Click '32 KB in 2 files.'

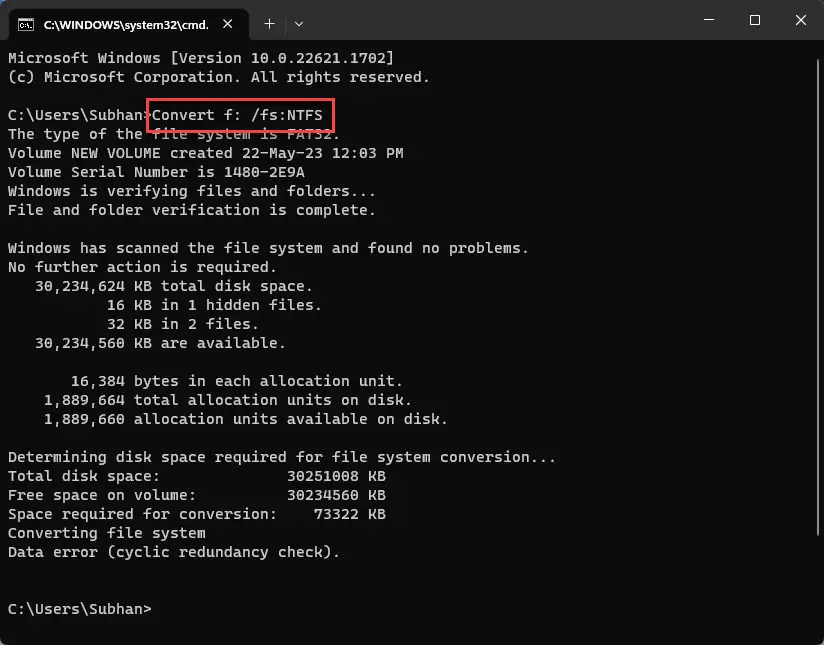182,324
